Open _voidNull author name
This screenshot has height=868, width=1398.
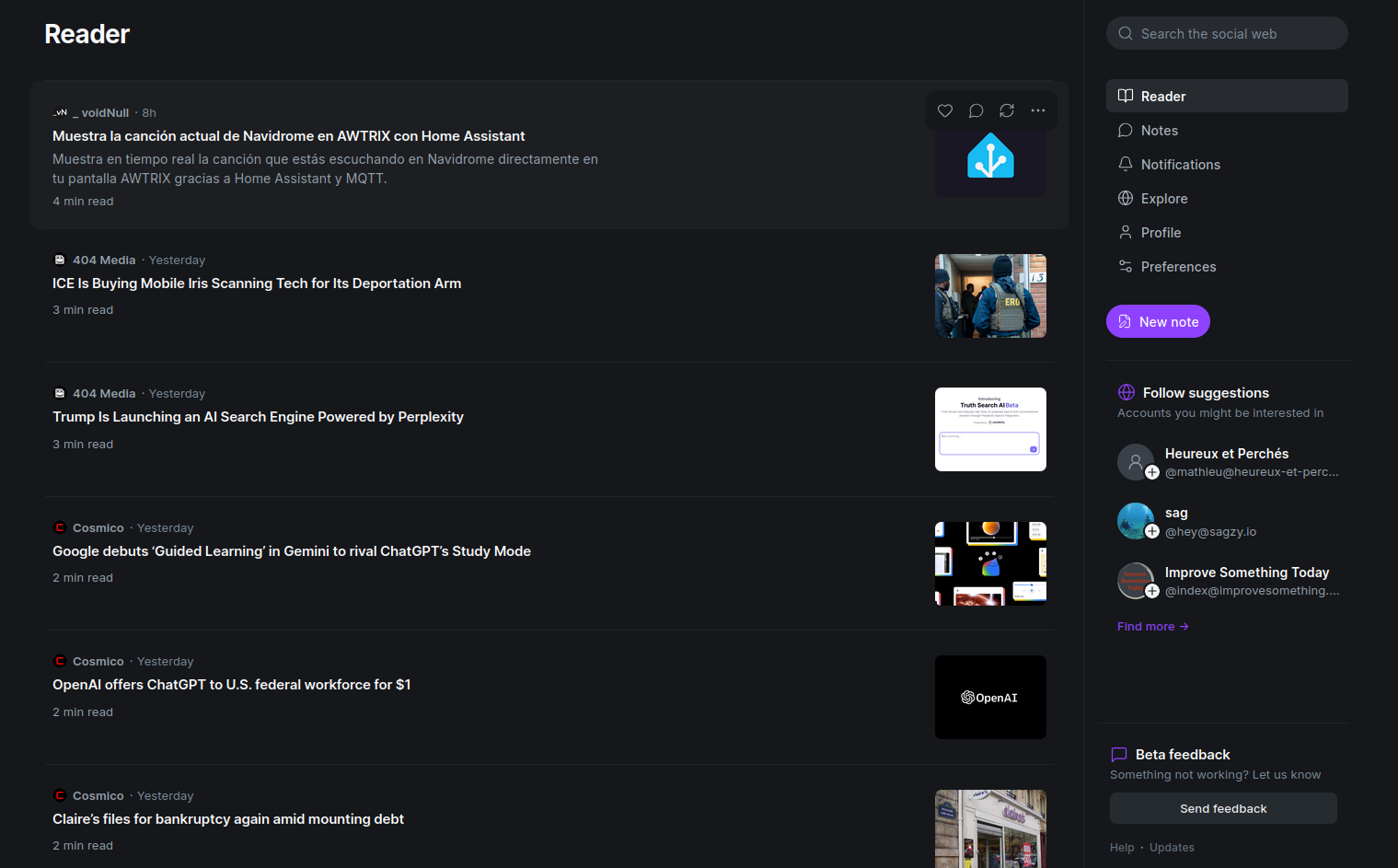point(100,112)
